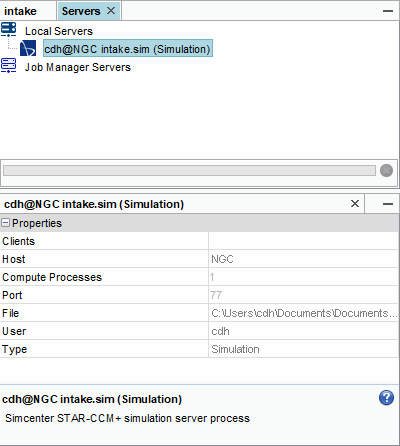This screenshot has width=400, height=446.
Task: Select cdh@NGC intake.sim (Simulation) tree node
Action: (127, 49)
